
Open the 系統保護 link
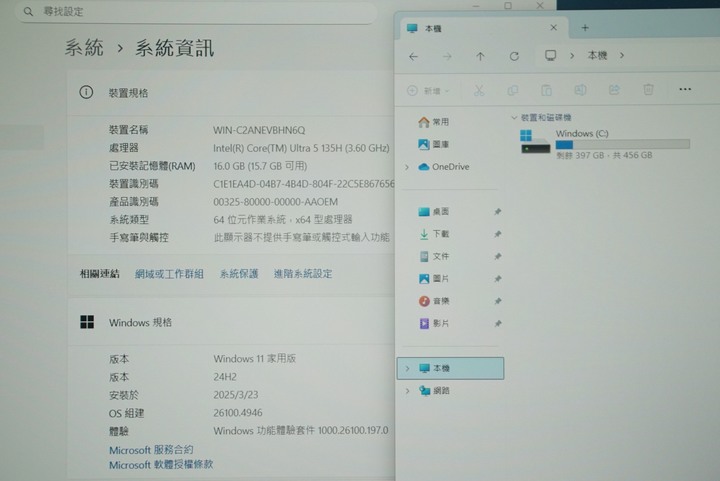239,274
